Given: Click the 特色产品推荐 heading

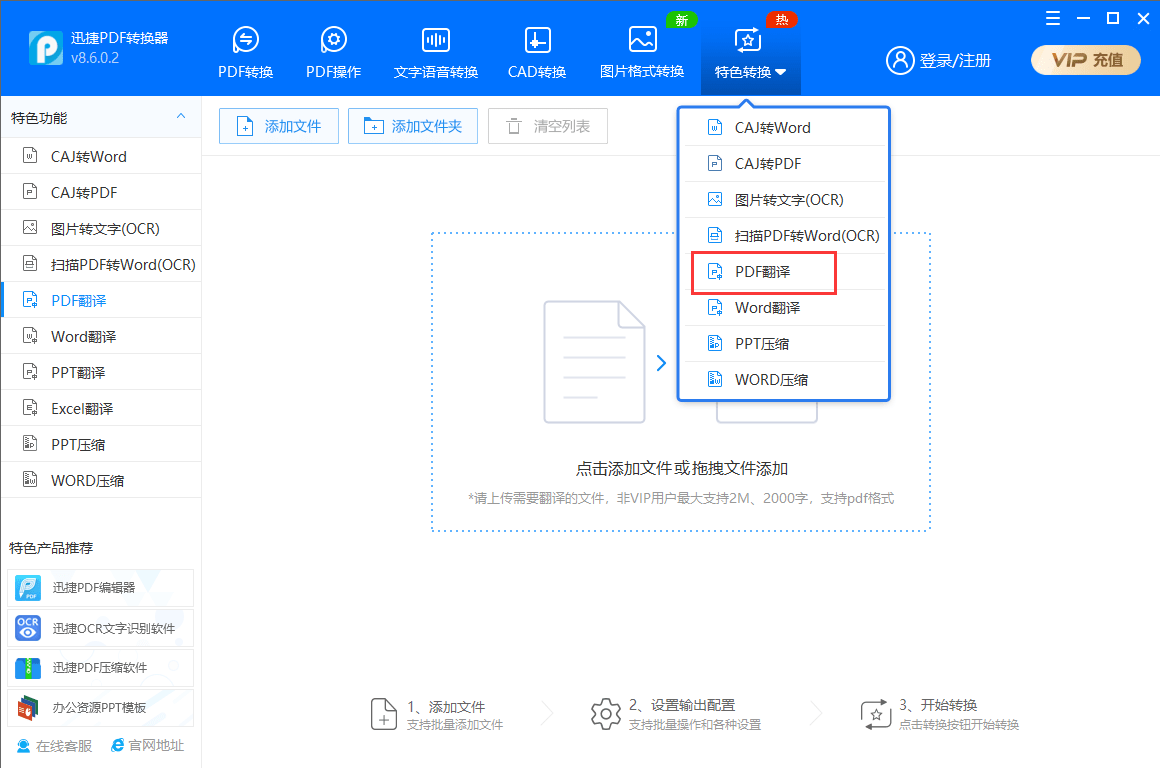Looking at the screenshot, I should (51, 548).
